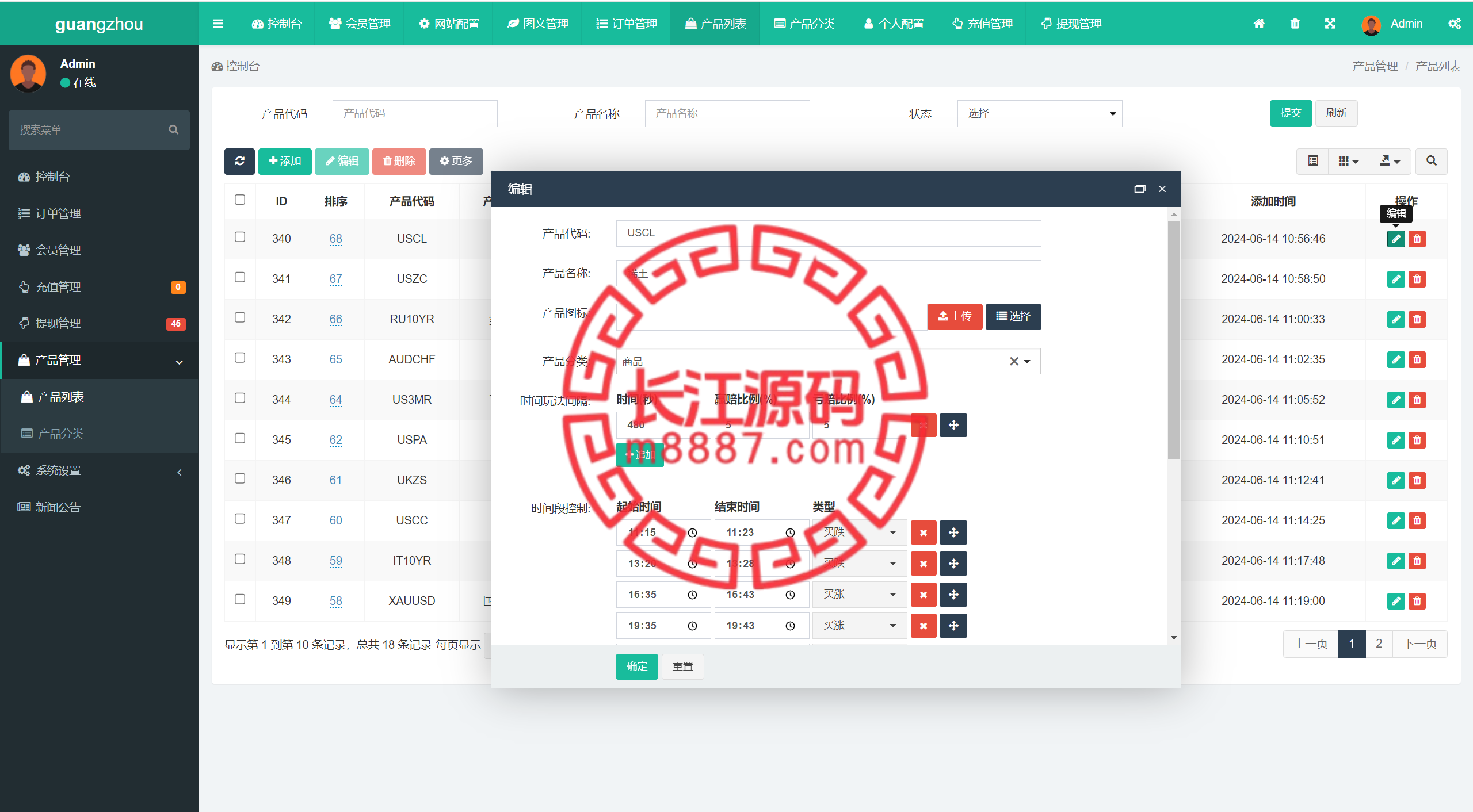The image size is (1473, 812).
Task: Click the 确定 button in dialog
Action: [636, 667]
